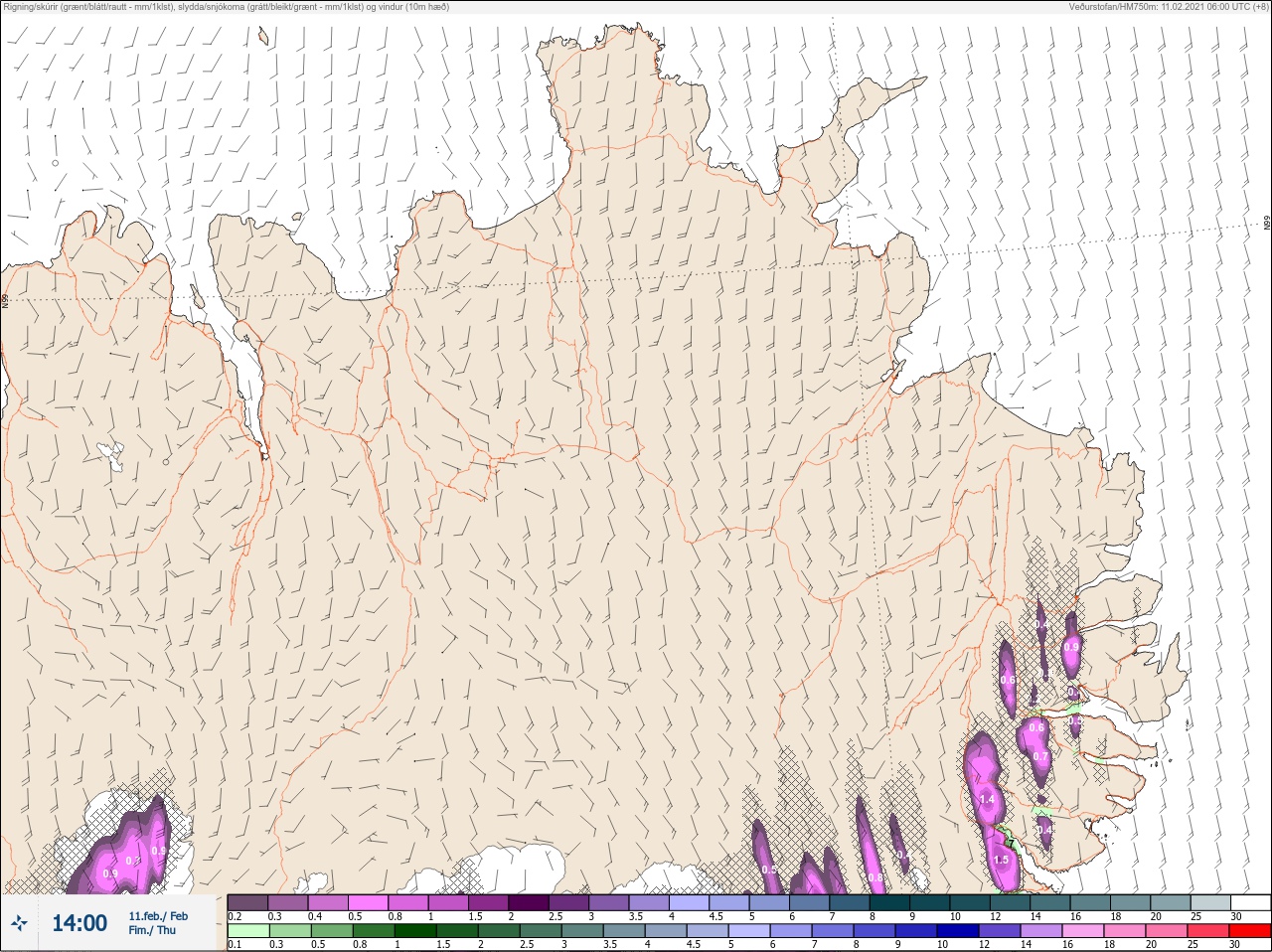Select the '11.feb./ Feb' date label

pos(158,915)
